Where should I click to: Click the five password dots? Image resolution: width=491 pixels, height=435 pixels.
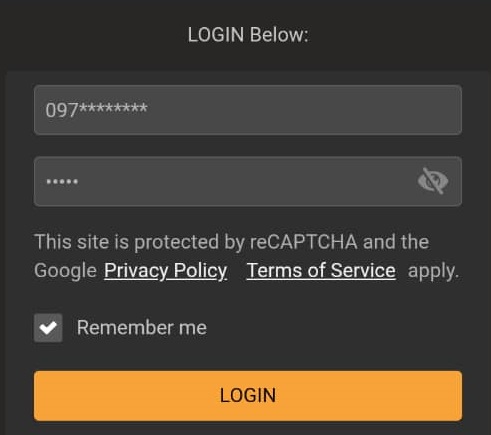coord(62,182)
